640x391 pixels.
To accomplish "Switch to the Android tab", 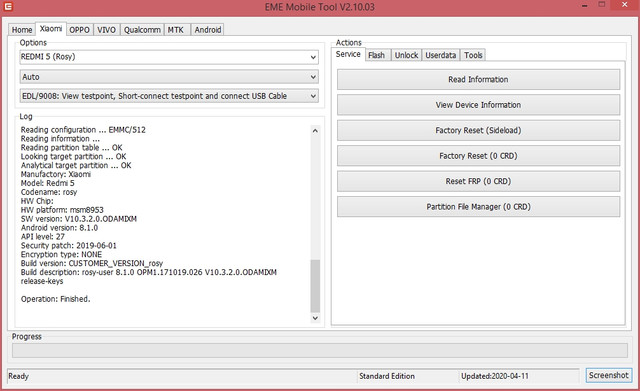I will tap(208, 30).
